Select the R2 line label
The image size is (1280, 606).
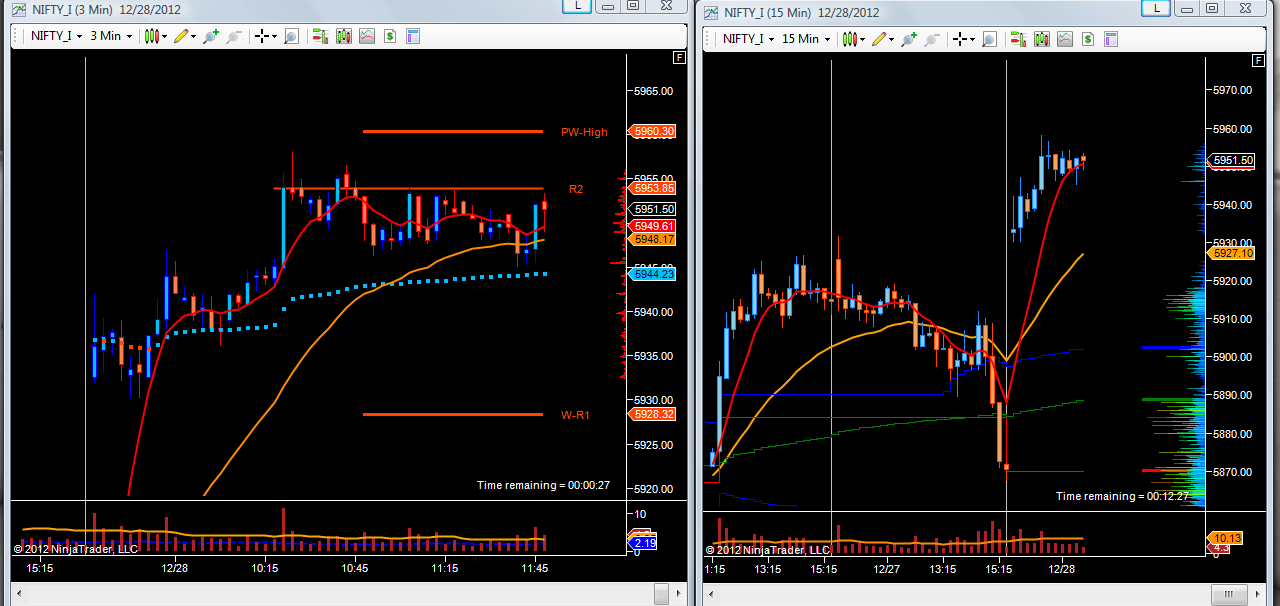pyautogui.click(x=576, y=189)
